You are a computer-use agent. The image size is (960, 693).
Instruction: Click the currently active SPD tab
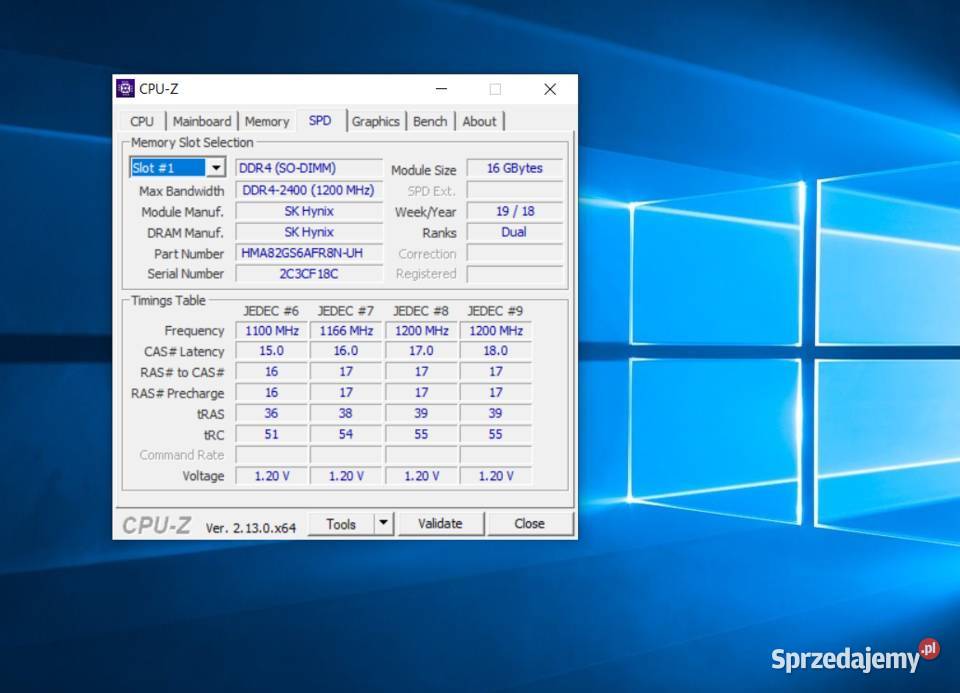pyautogui.click(x=320, y=119)
